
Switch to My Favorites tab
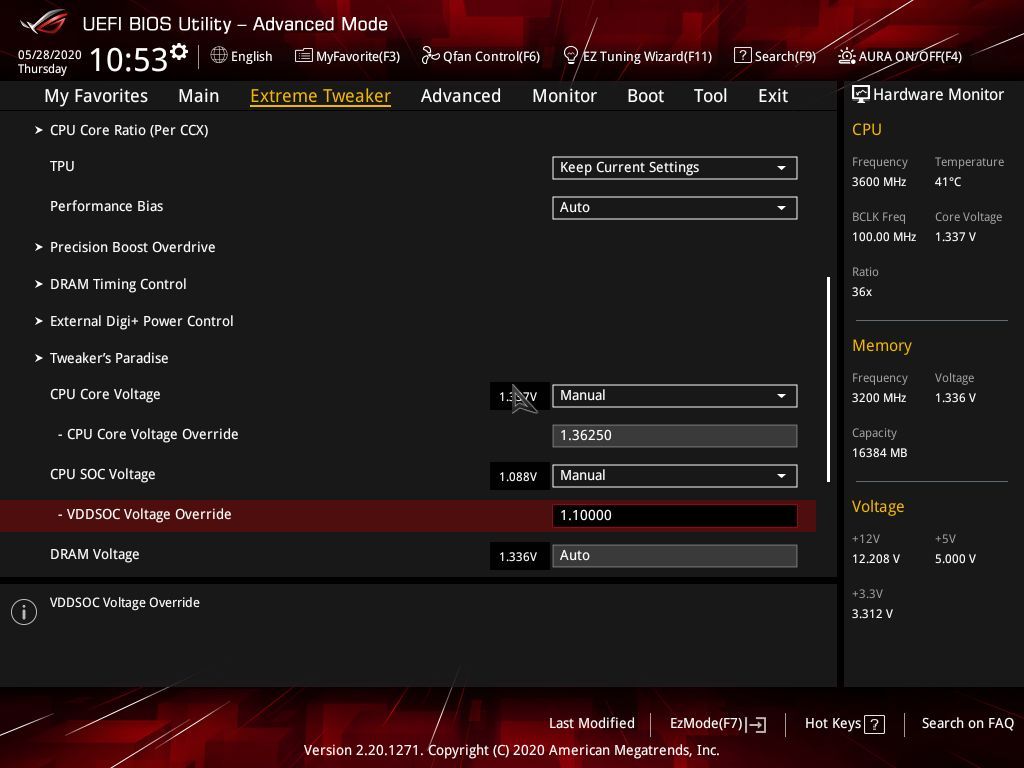coord(96,96)
